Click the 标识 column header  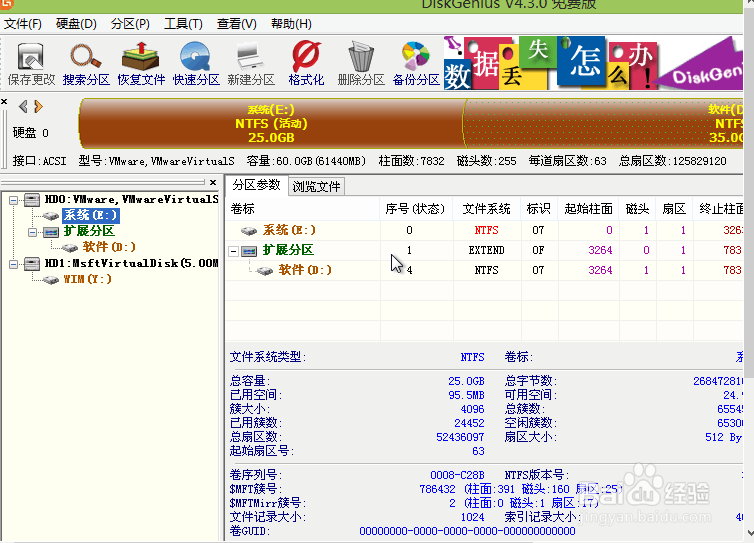click(x=539, y=209)
